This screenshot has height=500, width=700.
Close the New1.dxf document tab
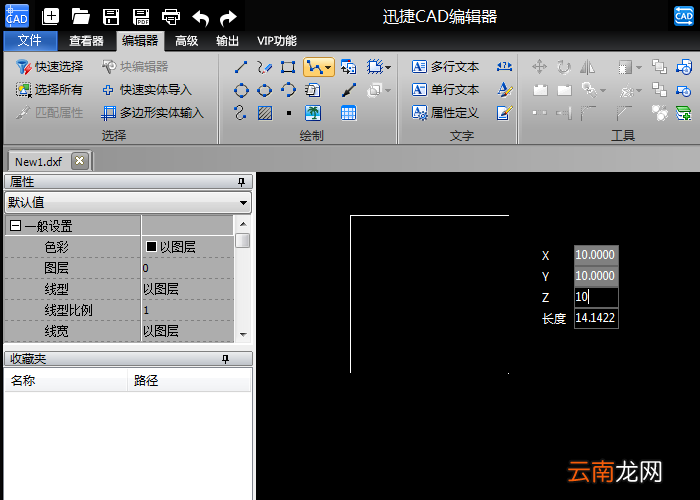click(x=79, y=161)
